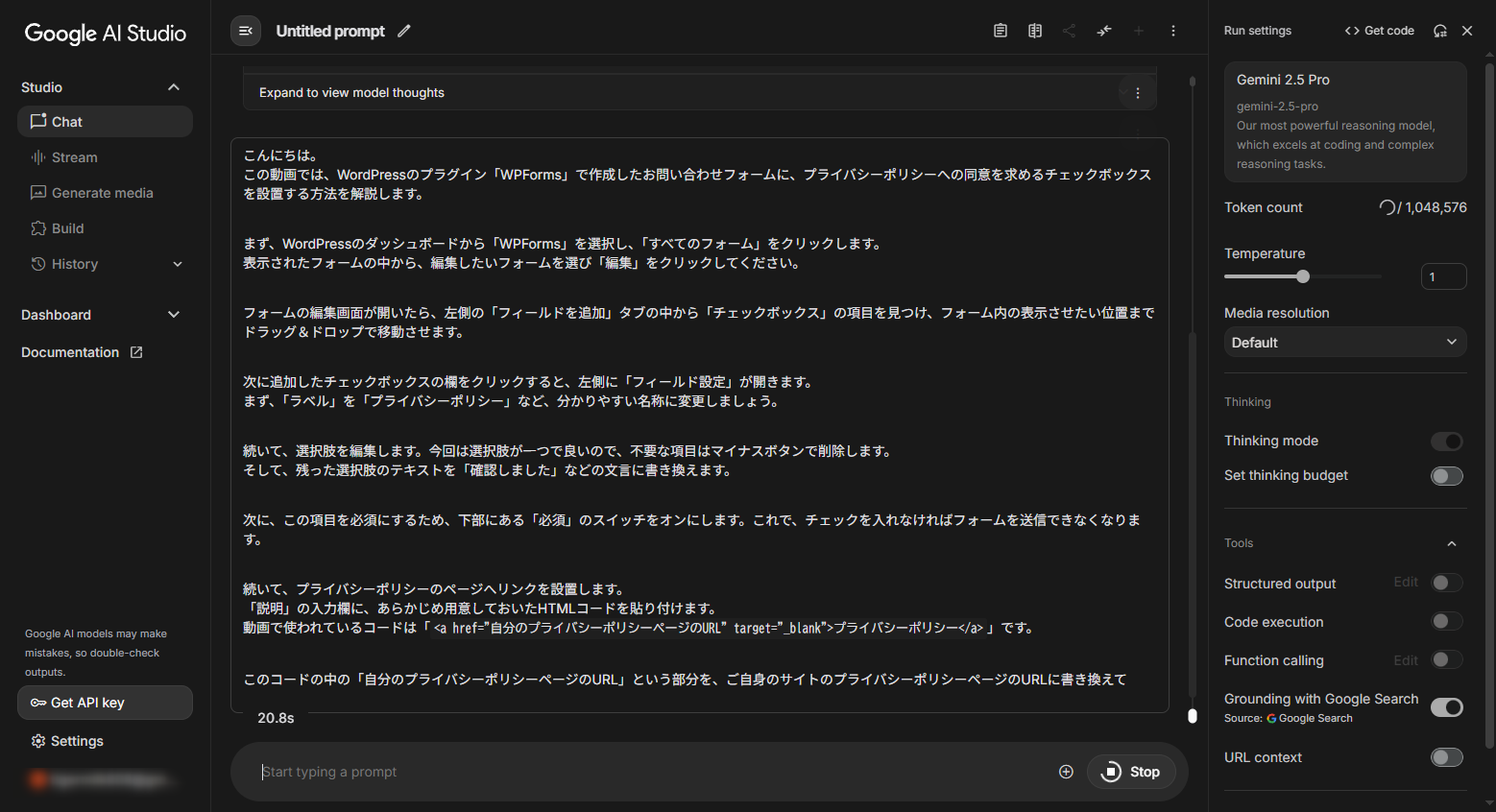Open the top toolbar three-dot menu

pos(1173,31)
